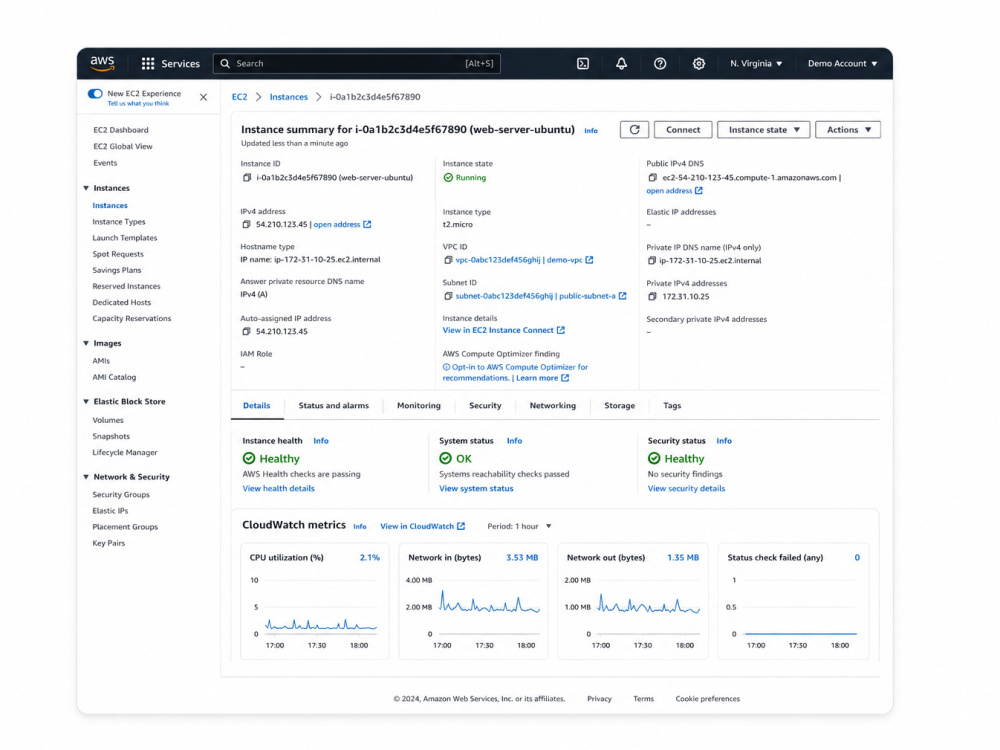Click Info link next to Instance summary
The image size is (1000, 750).
[x=591, y=131]
